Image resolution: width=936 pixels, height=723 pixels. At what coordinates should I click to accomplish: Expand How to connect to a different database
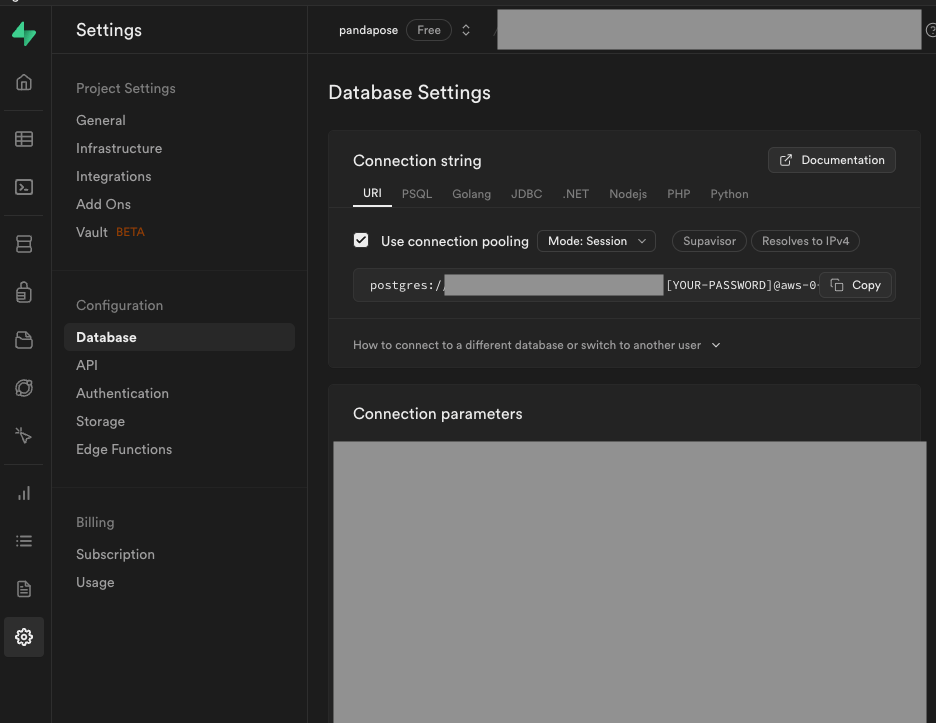537,345
